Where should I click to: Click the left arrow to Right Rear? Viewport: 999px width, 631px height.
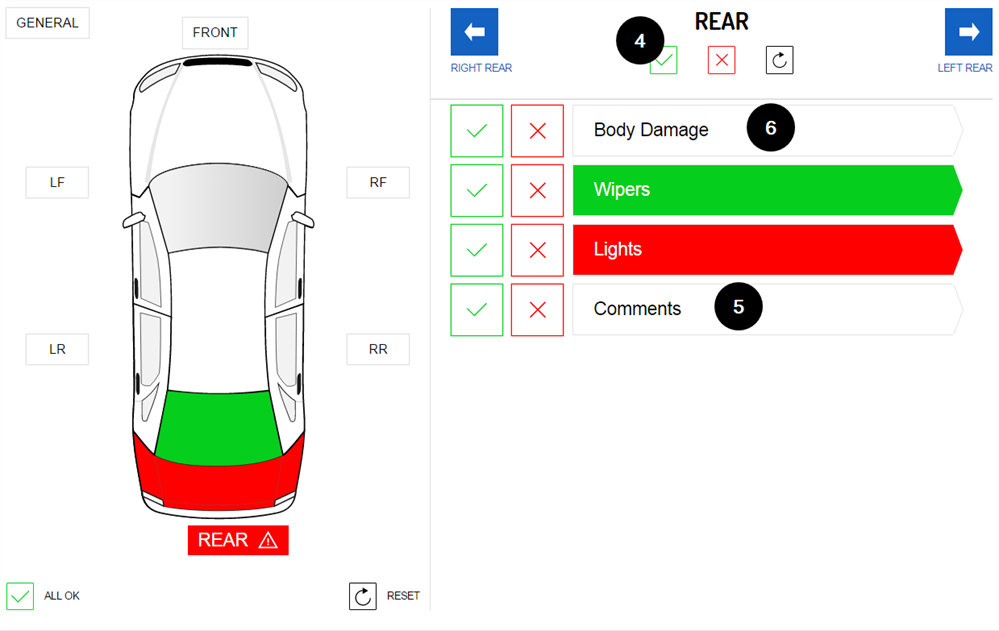(475, 32)
